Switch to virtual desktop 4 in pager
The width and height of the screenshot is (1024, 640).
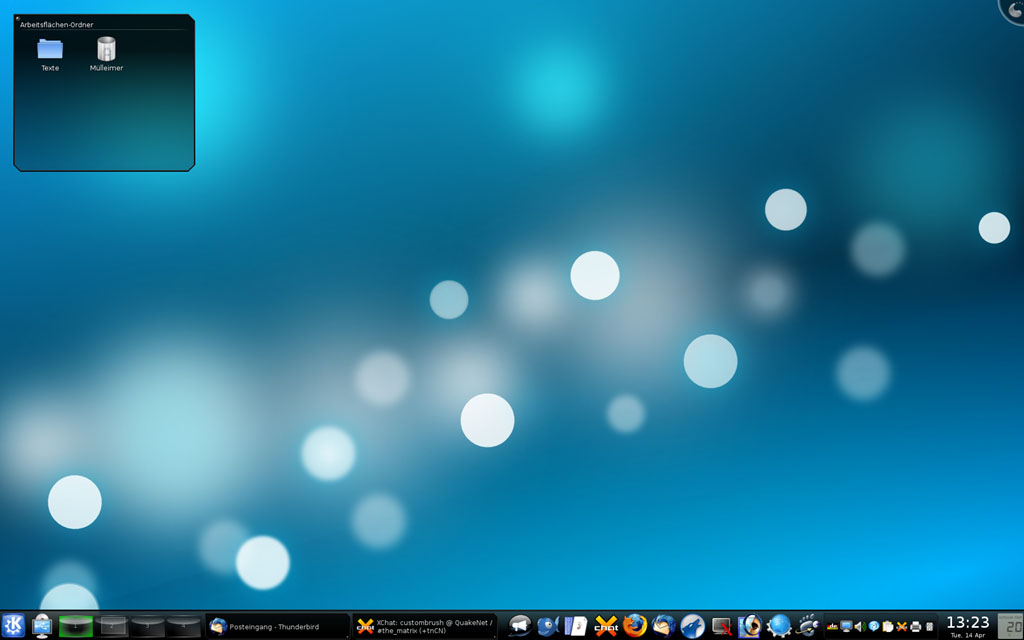(x=183, y=626)
